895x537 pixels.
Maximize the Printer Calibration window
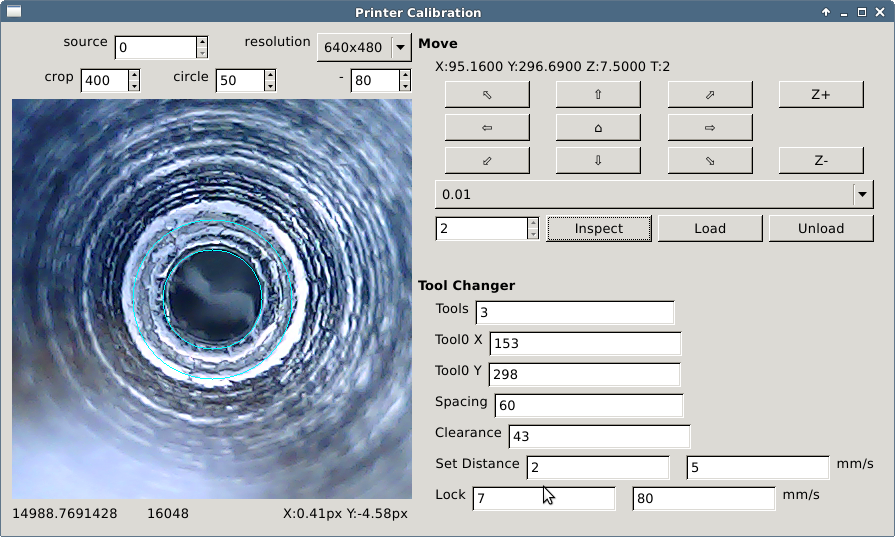tap(862, 12)
